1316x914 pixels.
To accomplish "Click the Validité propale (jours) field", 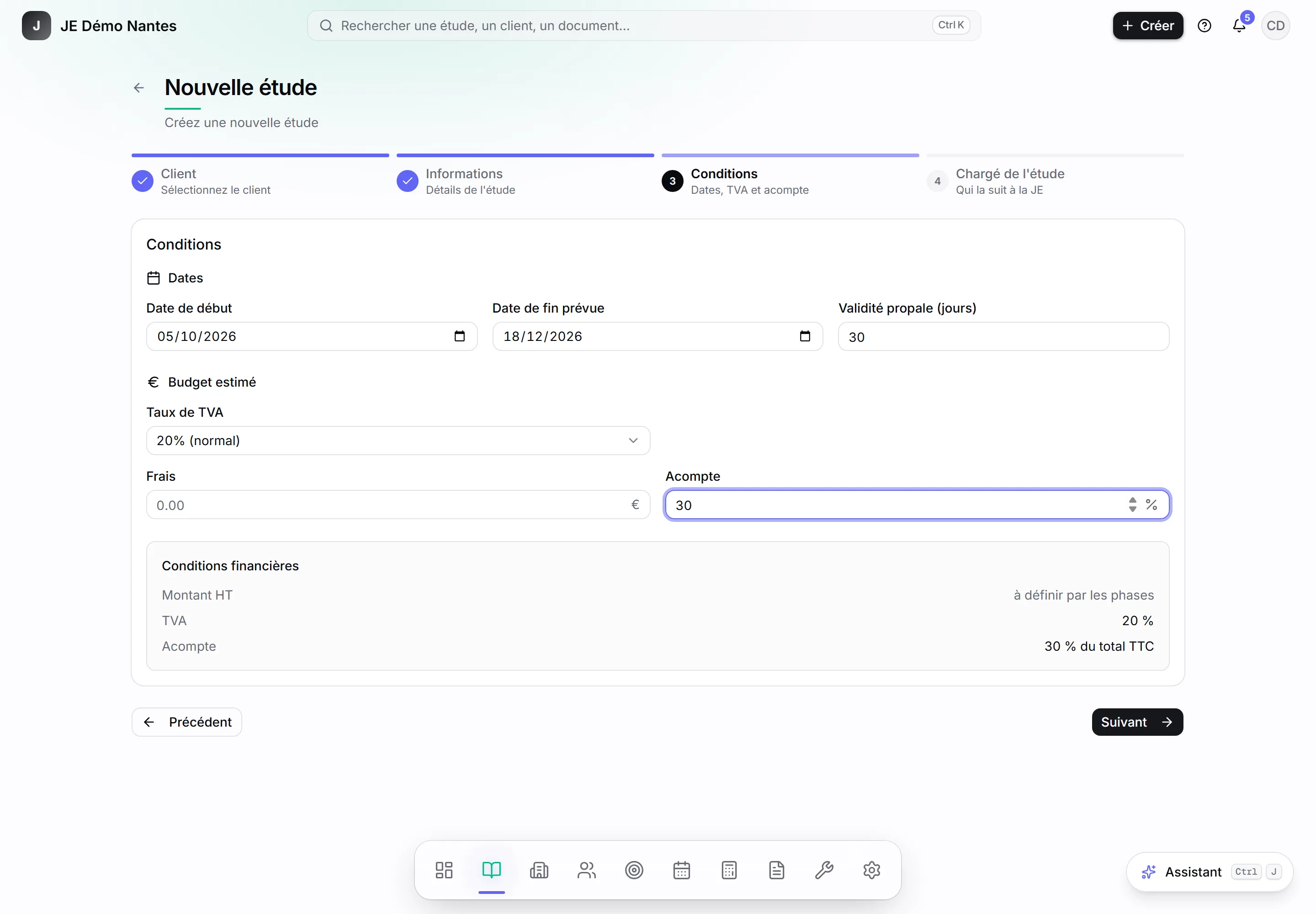I will [x=1003, y=336].
